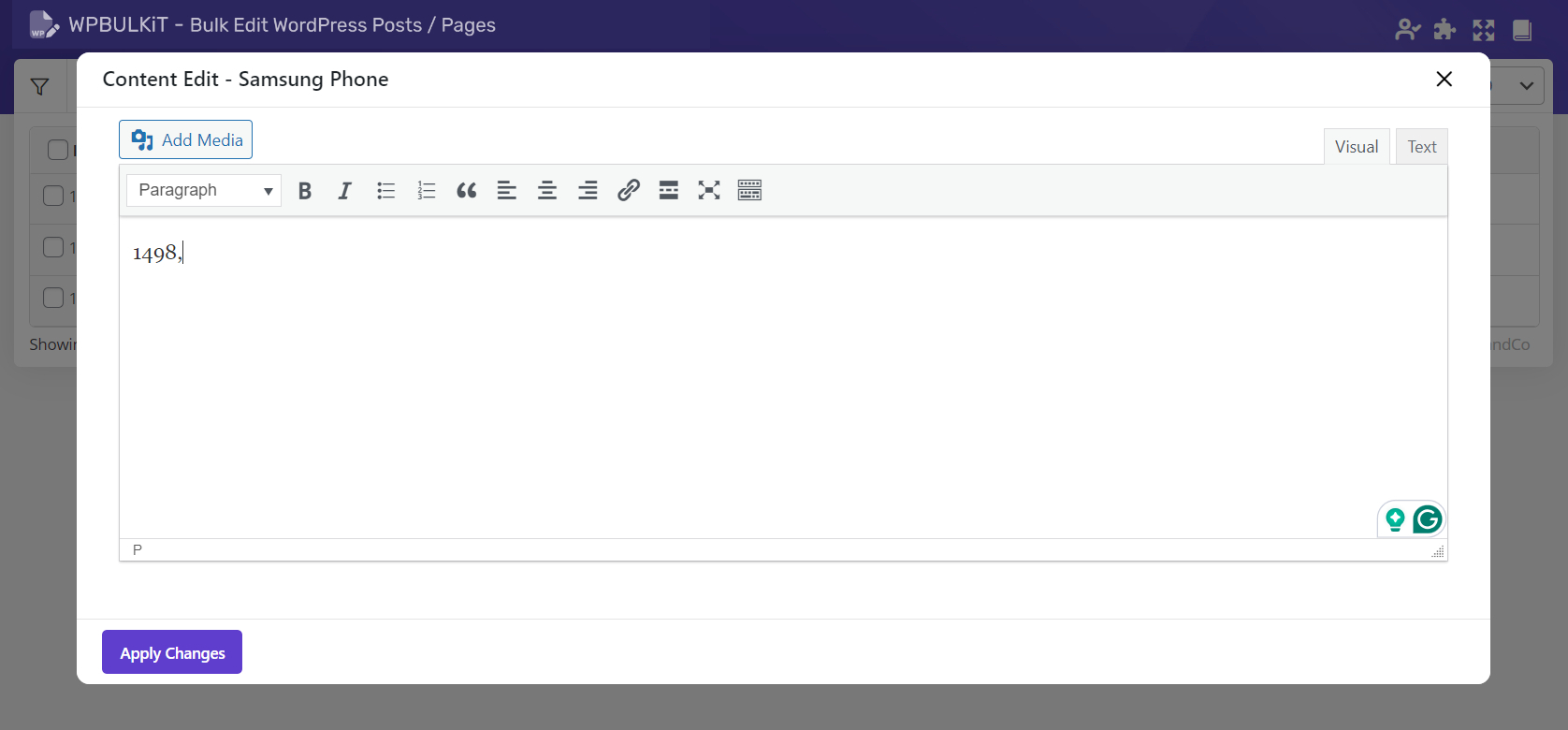1568x730 pixels.
Task: Open the Paragraph format dropdown
Action: point(204,191)
